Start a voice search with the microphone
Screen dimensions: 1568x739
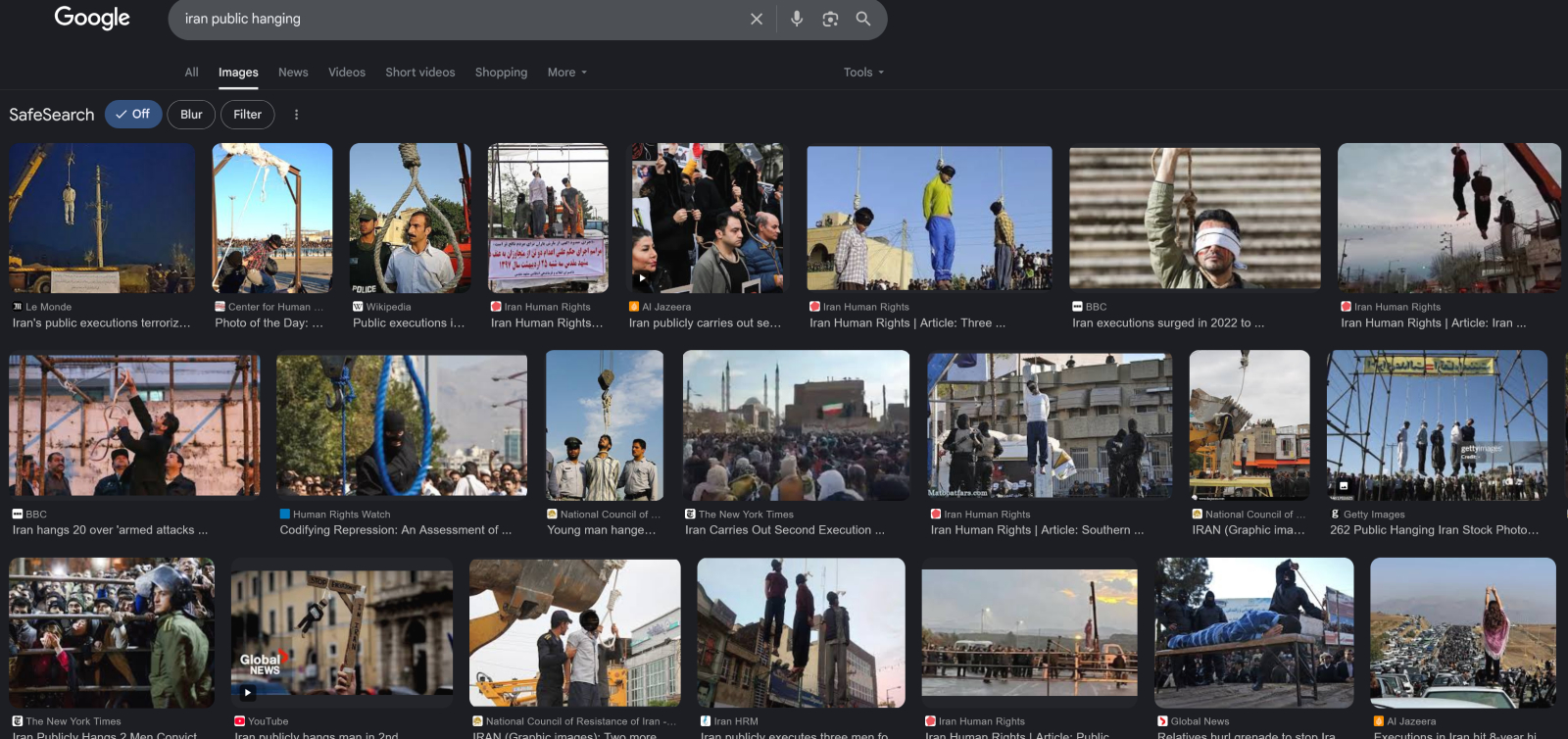pyautogui.click(x=797, y=19)
